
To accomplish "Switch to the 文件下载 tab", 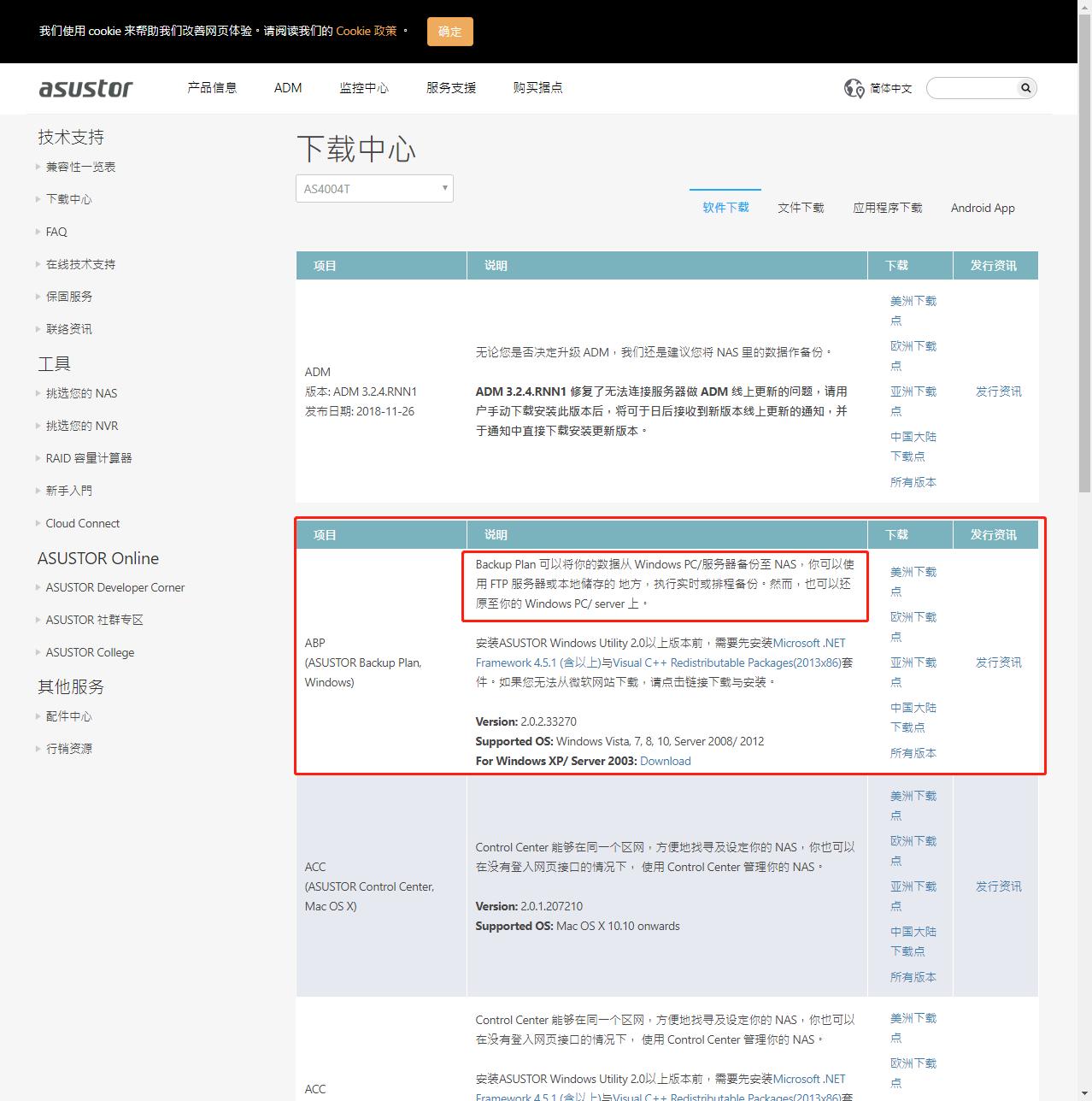I will tap(800, 207).
